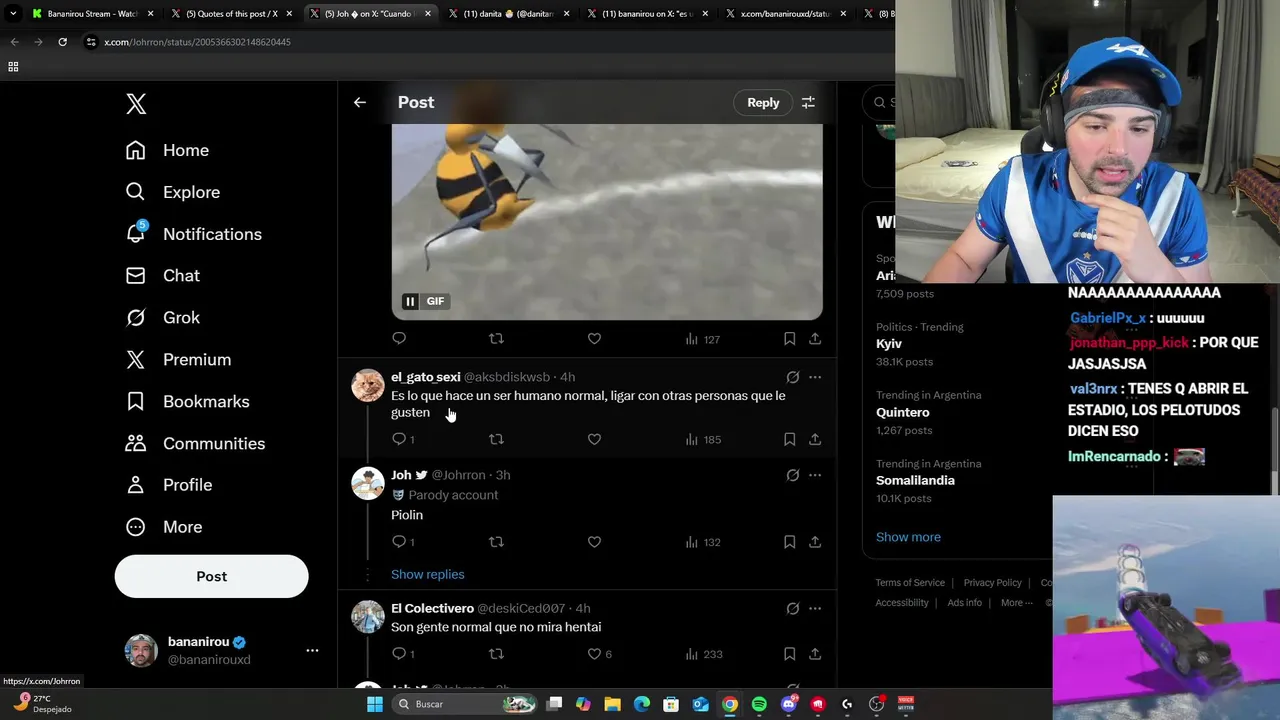Switch to the Quotes of this post tab
The height and width of the screenshot is (720, 1280).
coord(229,14)
